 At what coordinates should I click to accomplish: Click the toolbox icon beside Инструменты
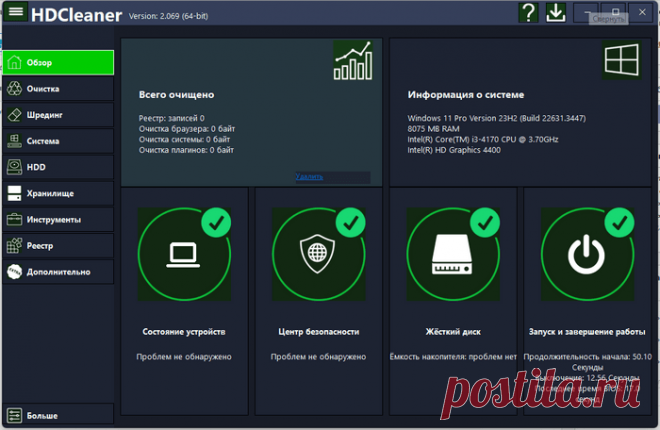coord(14,220)
